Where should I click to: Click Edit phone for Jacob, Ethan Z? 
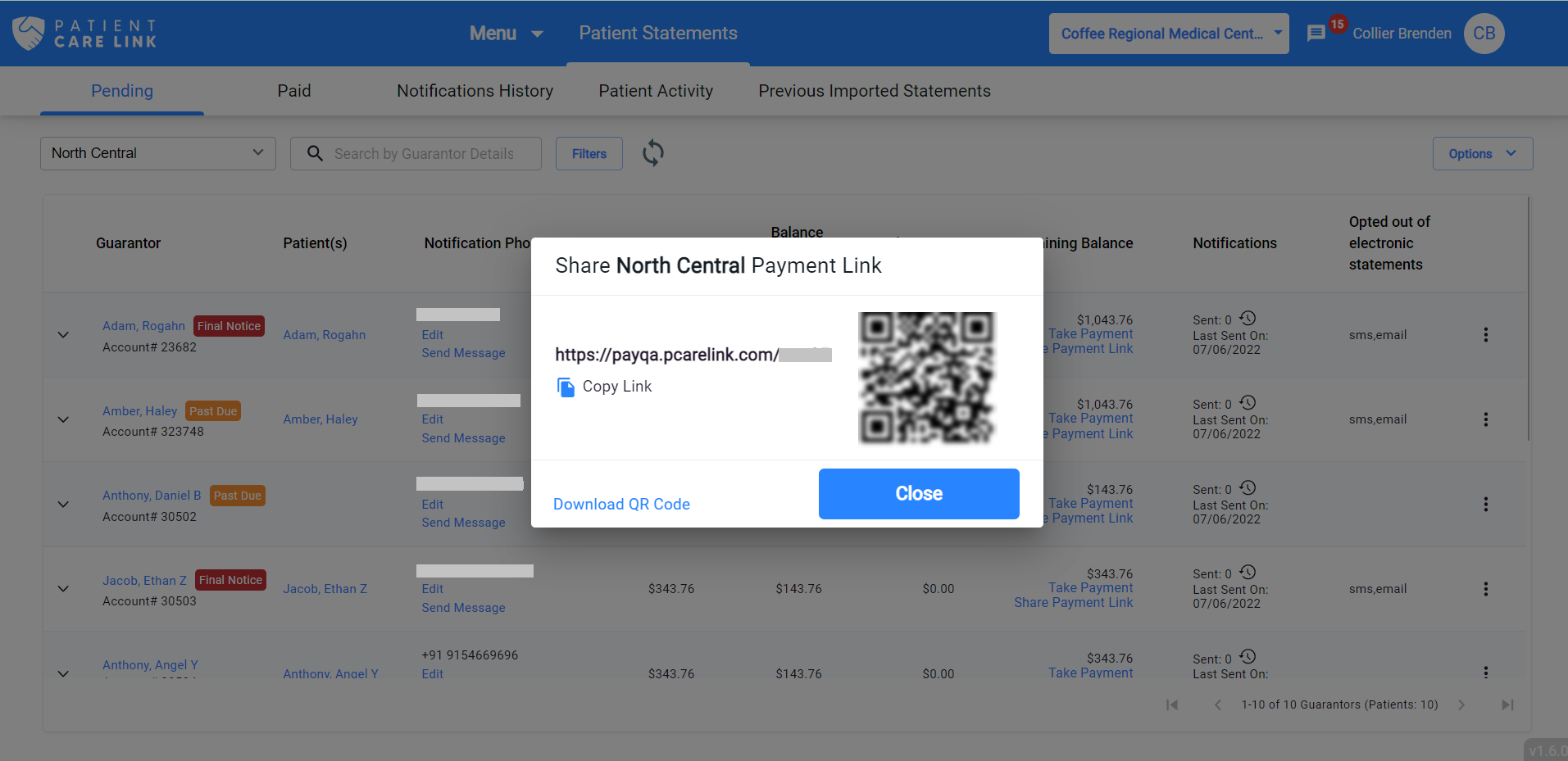[433, 589]
